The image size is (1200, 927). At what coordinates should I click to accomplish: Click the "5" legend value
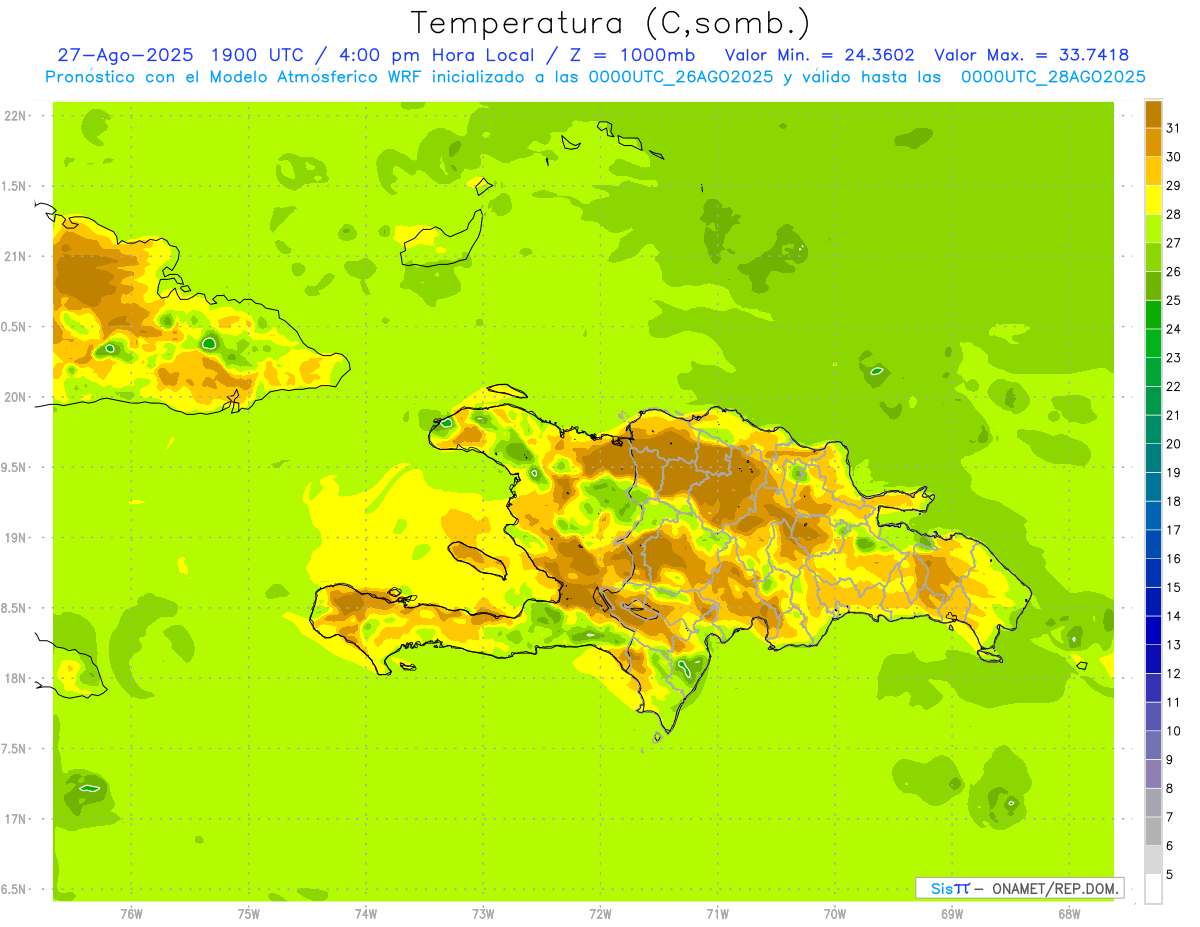tap(1170, 874)
